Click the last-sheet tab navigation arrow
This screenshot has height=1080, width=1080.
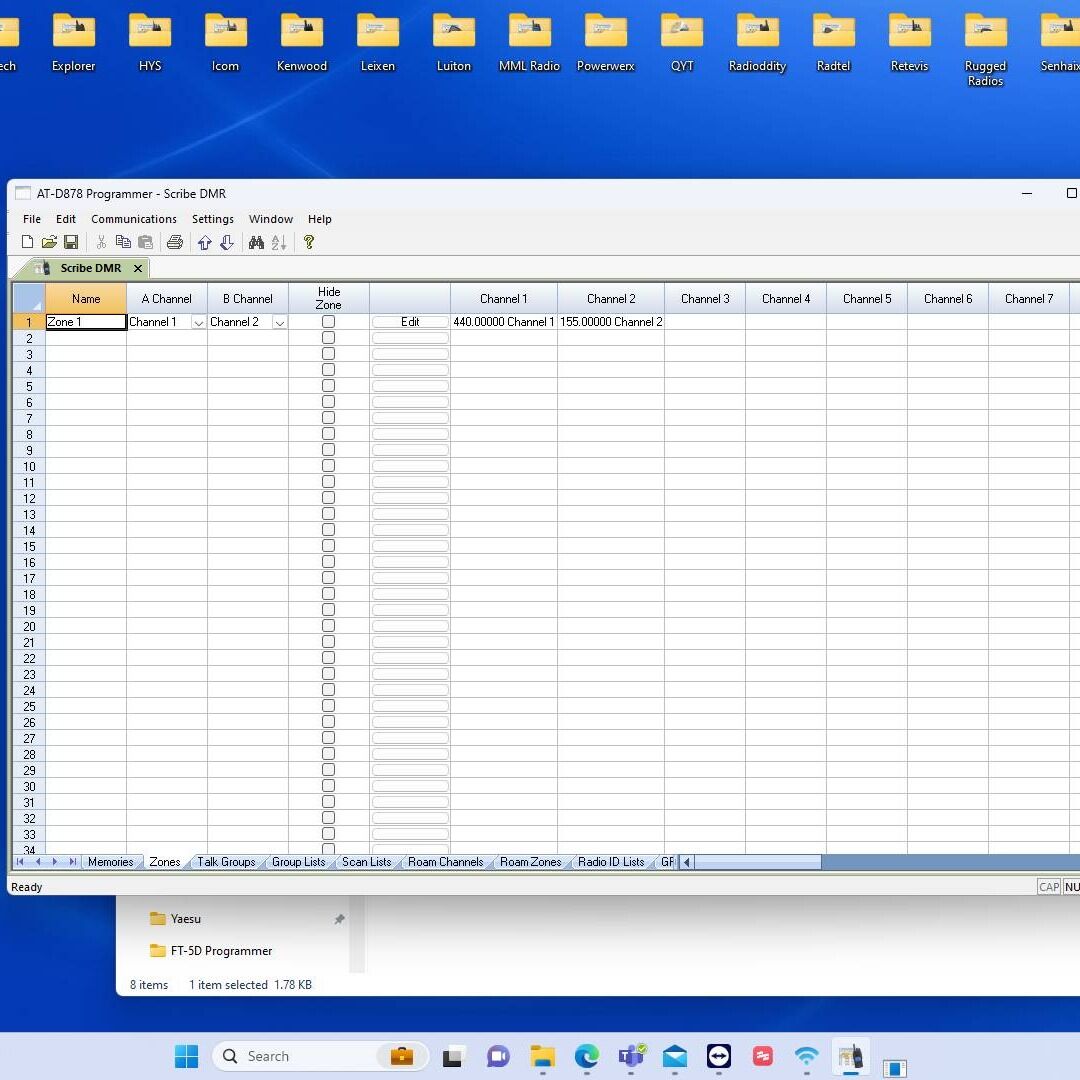pyautogui.click(x=72, y=862)
